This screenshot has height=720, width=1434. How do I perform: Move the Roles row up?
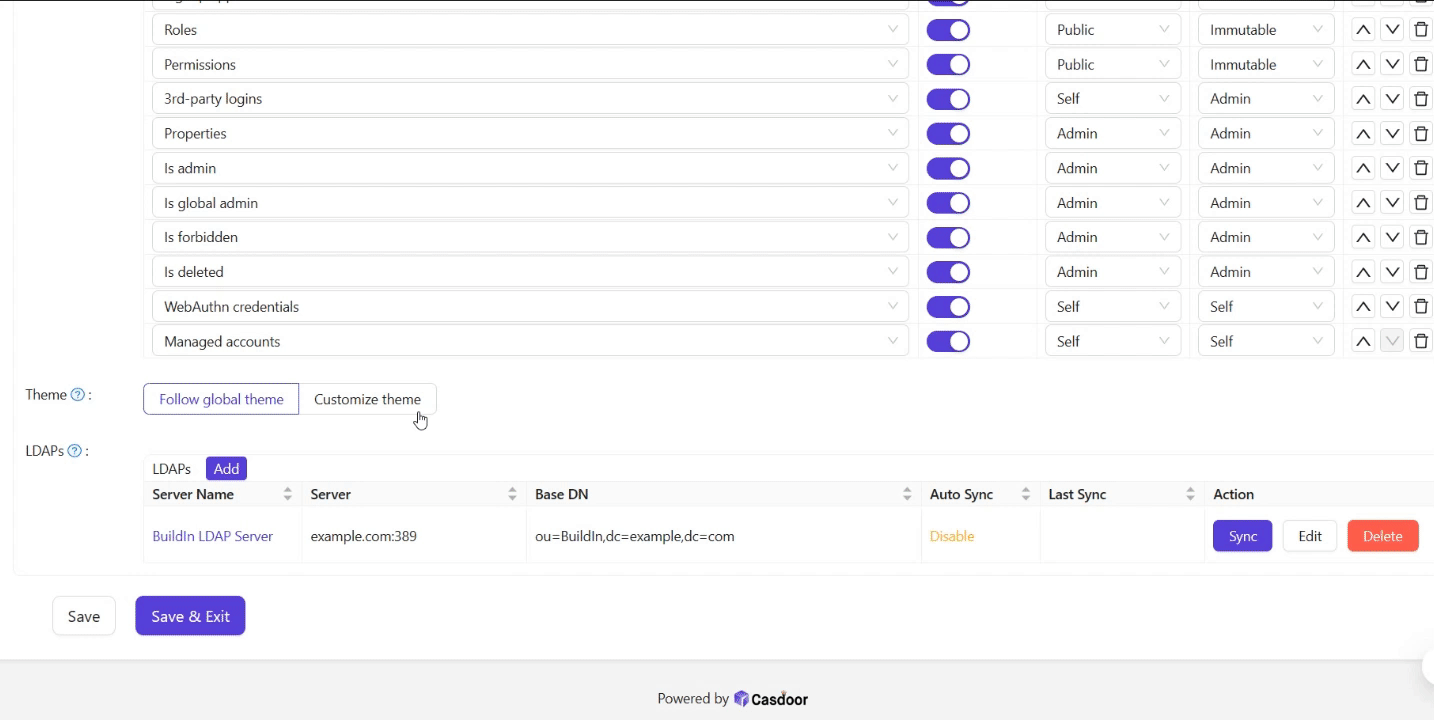[1363, 30]
